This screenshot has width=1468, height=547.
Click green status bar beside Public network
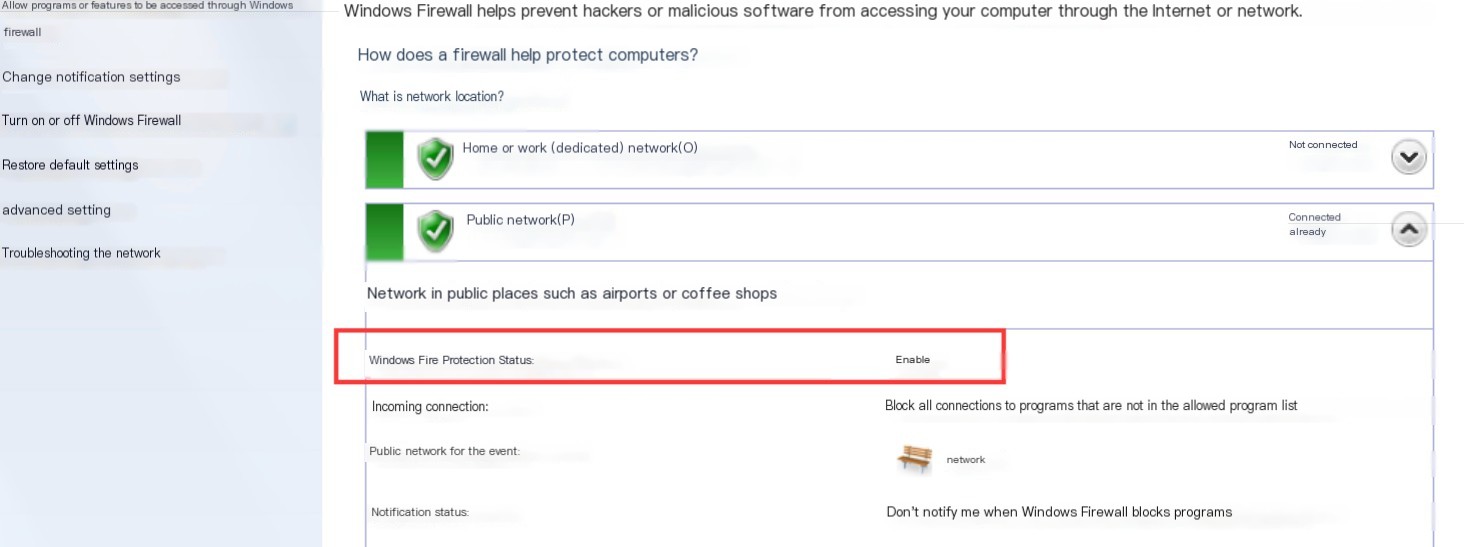[x=385, y=232]
